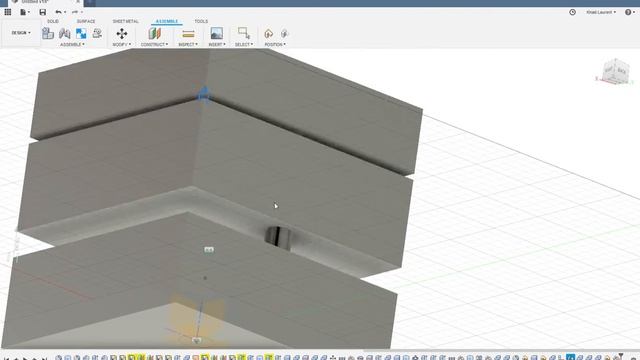Open the TOOLS tab

201,21
